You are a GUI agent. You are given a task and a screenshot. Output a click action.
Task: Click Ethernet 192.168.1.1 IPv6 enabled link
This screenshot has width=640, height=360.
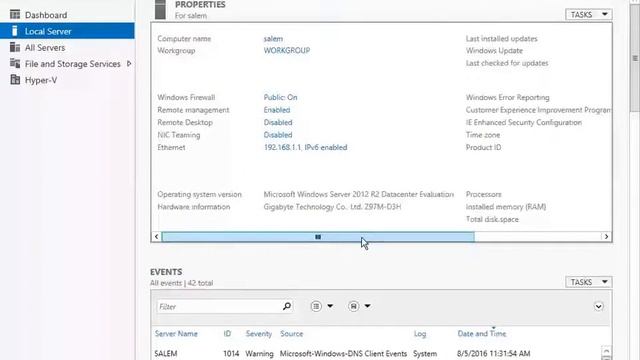click(305, 147)
